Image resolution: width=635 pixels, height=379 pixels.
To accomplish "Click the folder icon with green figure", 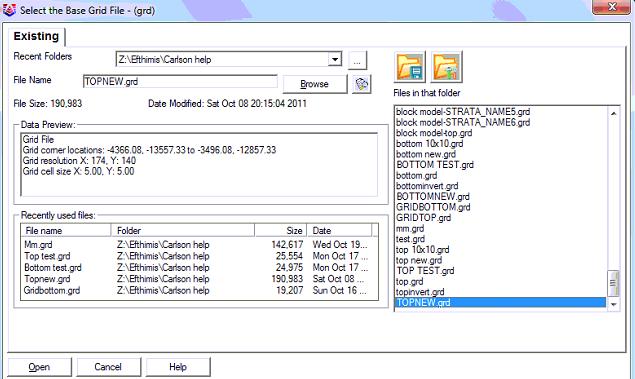I will pos(446,67).
